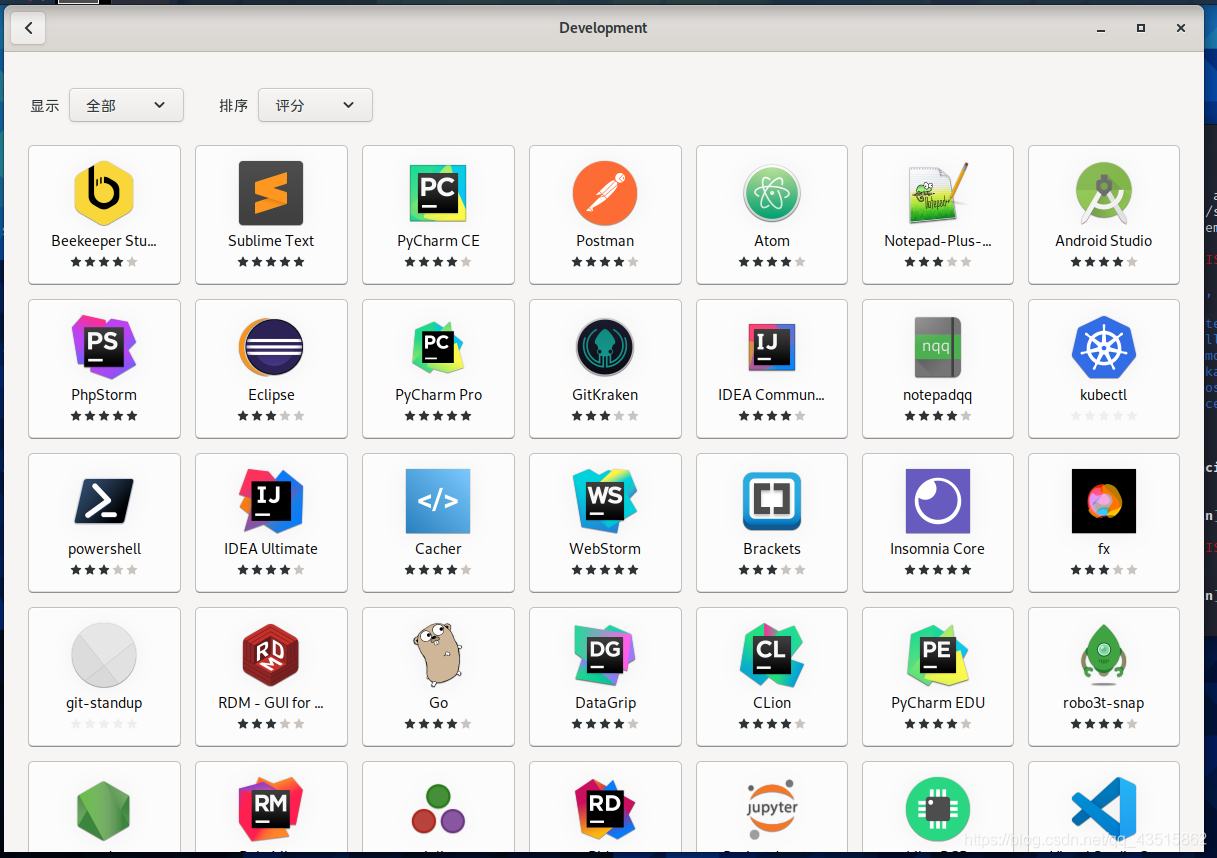Open the Brackets app icon
Image resolution: width=1217 pixels, height=858 pixels.
pos(772,501)
